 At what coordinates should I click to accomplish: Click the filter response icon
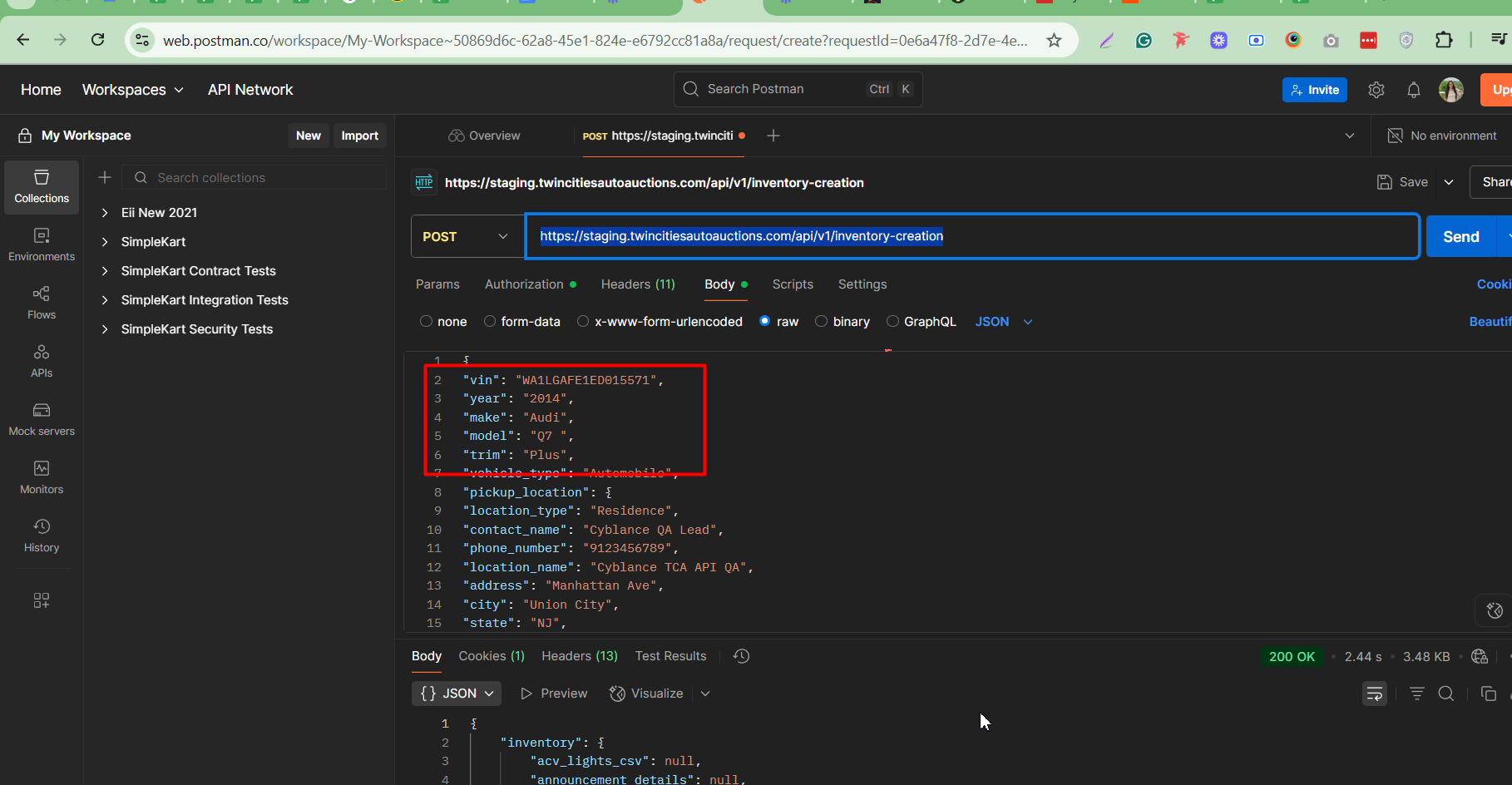click(1417, 694)
